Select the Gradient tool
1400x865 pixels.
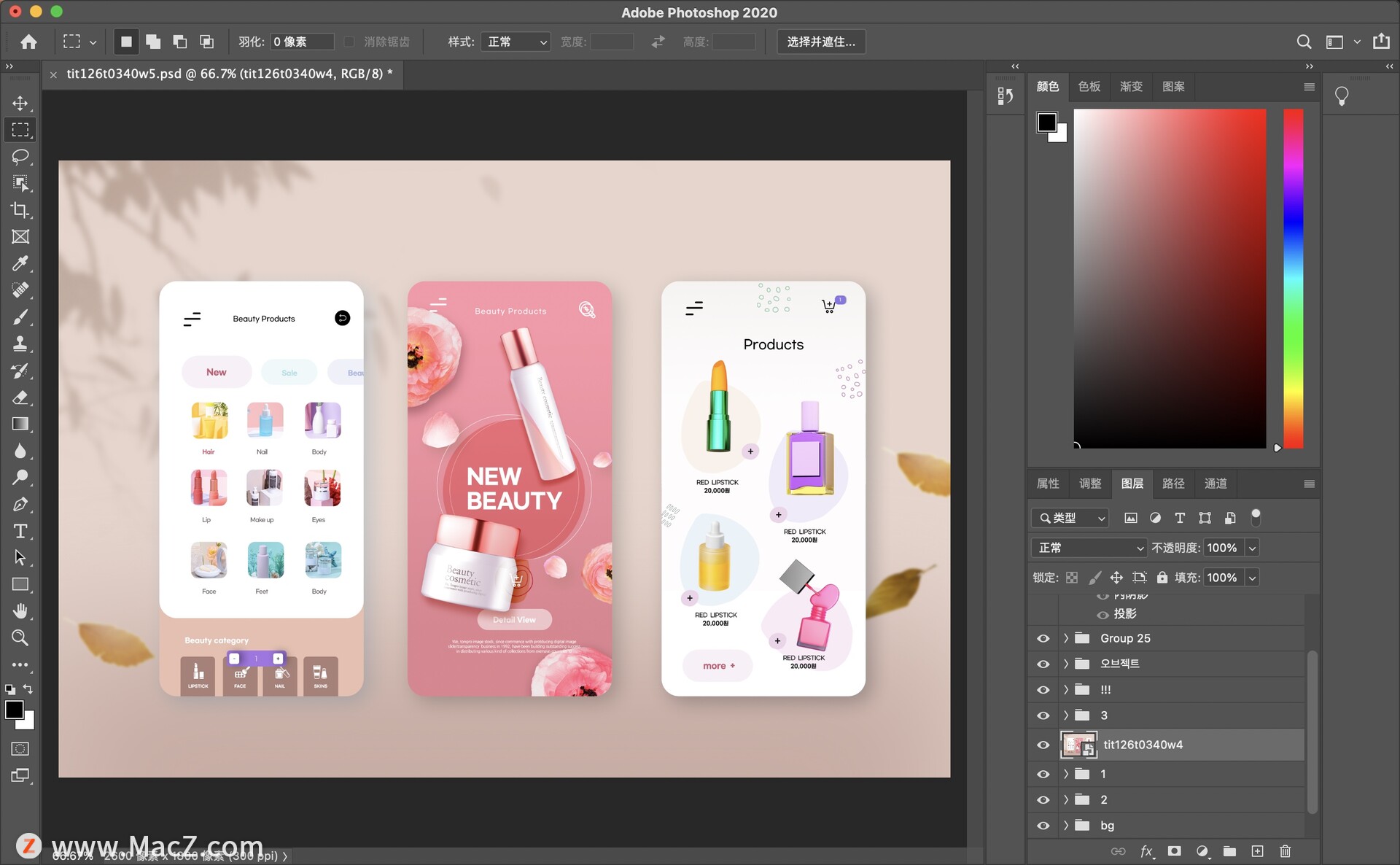click(20, 424)
